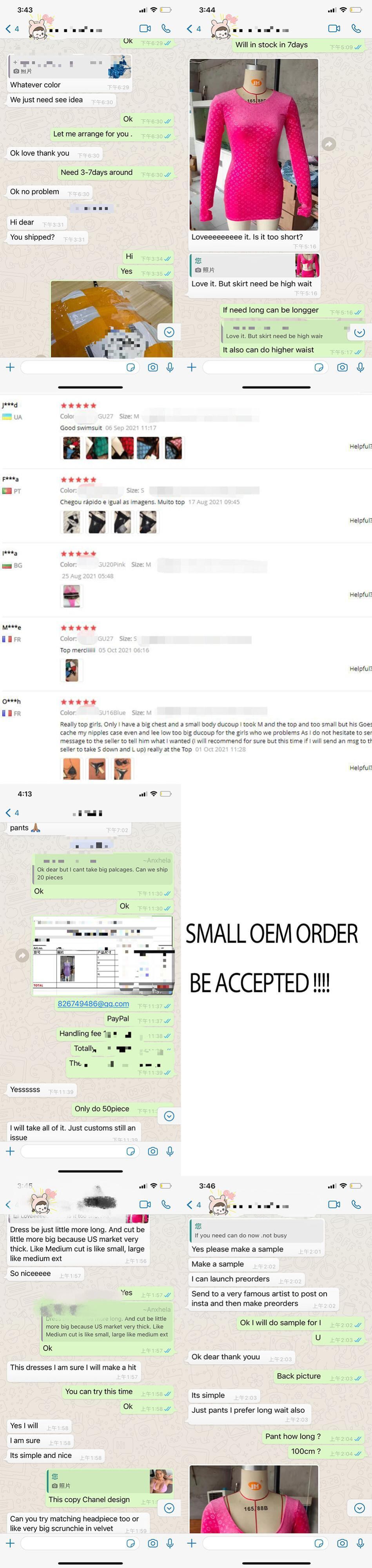372x1568 pixels.
Task: Tap microphone icon in the 3:44 chat input bar
Action: pos(360,367)
